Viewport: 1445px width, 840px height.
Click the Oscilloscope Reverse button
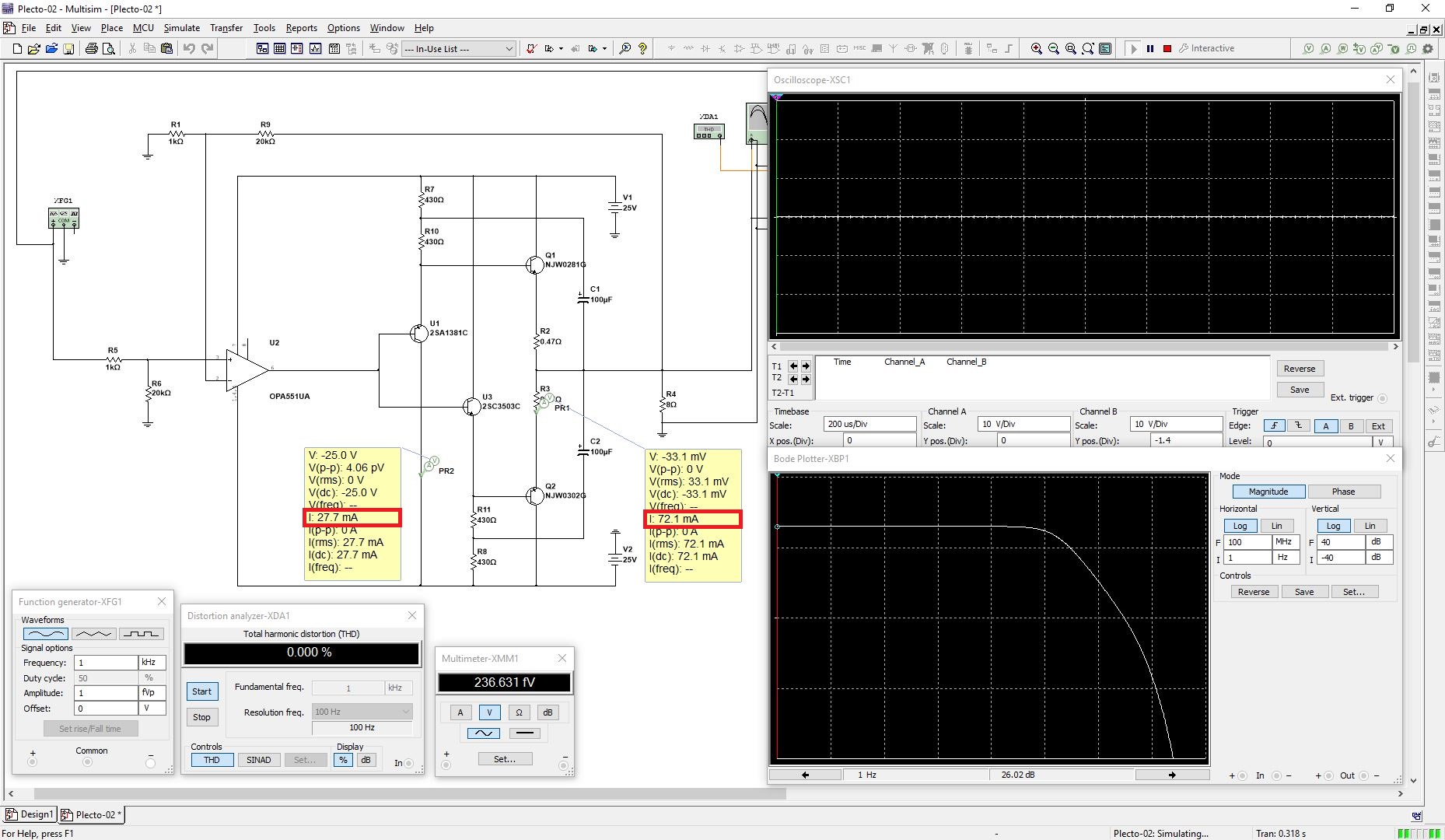coord(1300,369)
